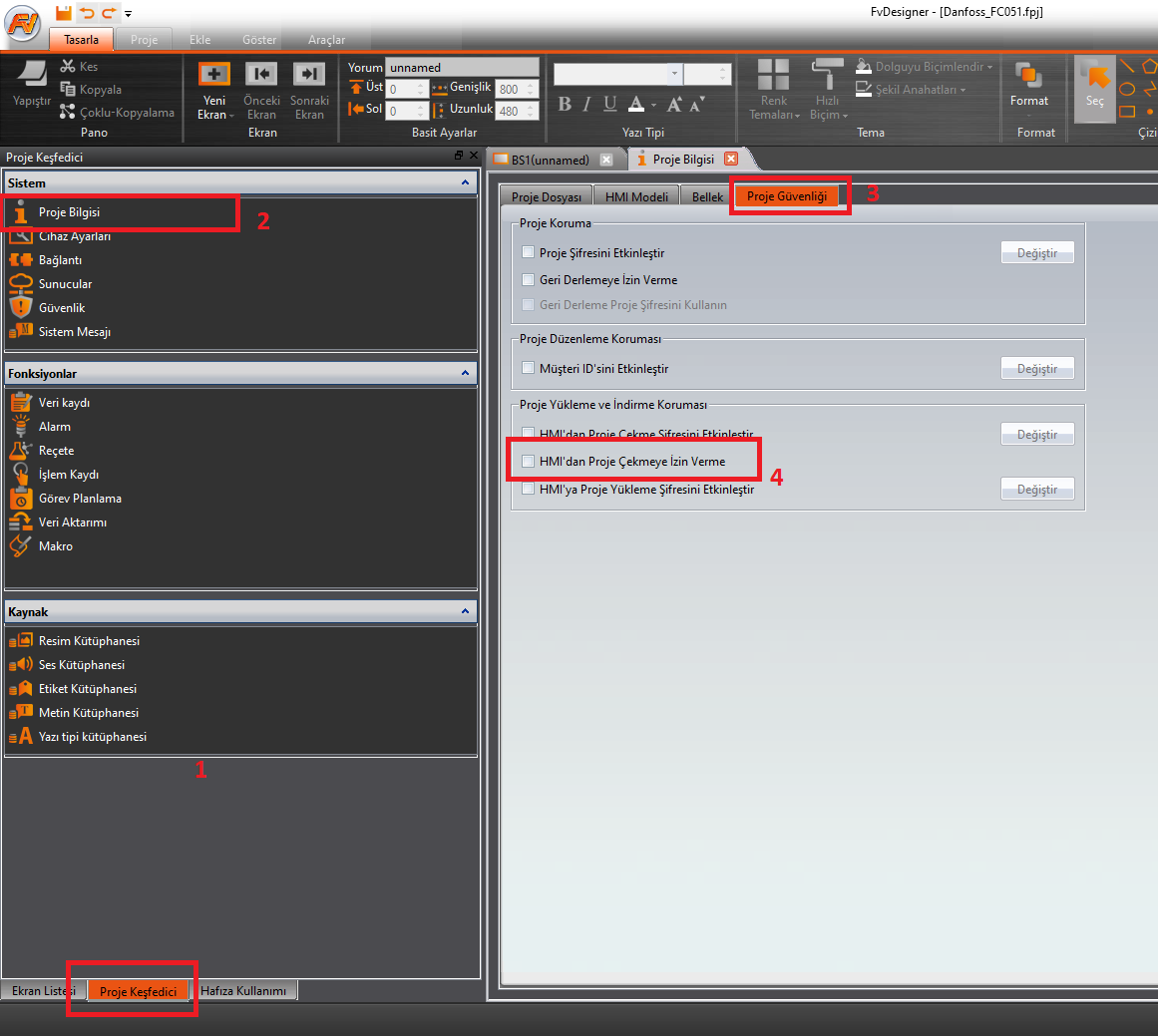Click the Yapıştır paste icon
The height and width of the screenshot is (1036, 1158).
(31, 75)
